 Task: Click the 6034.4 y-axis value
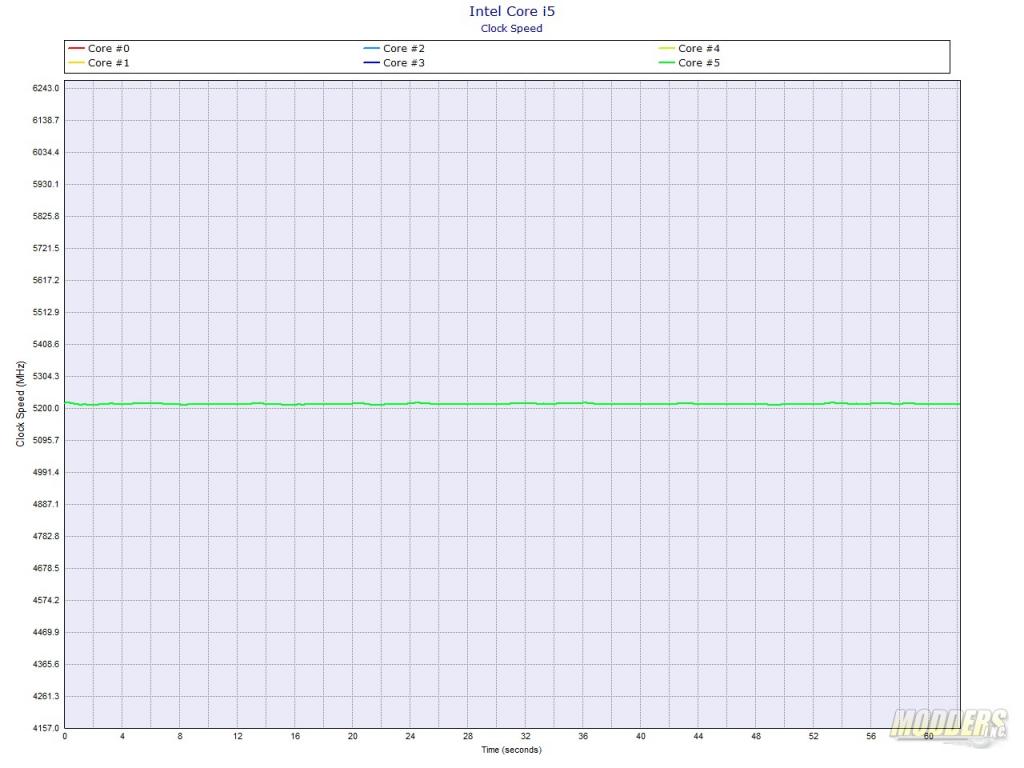click(46, 152)
